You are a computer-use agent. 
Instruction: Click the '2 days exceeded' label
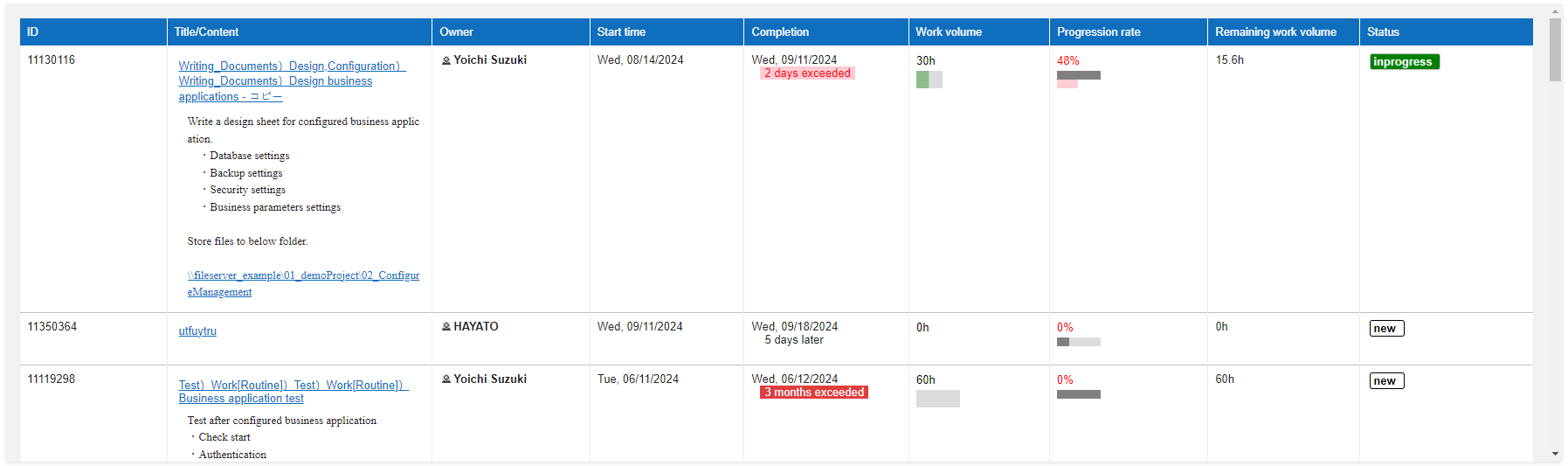click(x=807, y=73)
